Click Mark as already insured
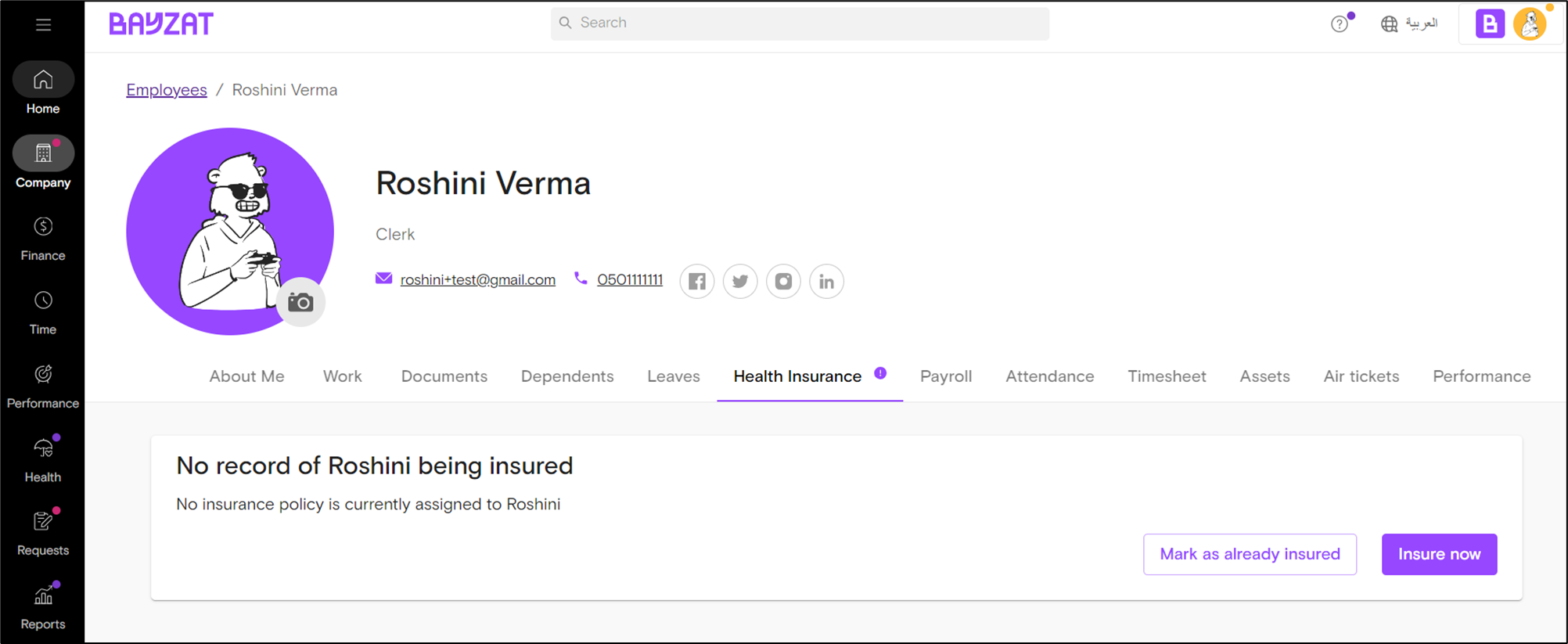Image resolution: width=1568 pixels, height=644 pixels. point(1250,554)
